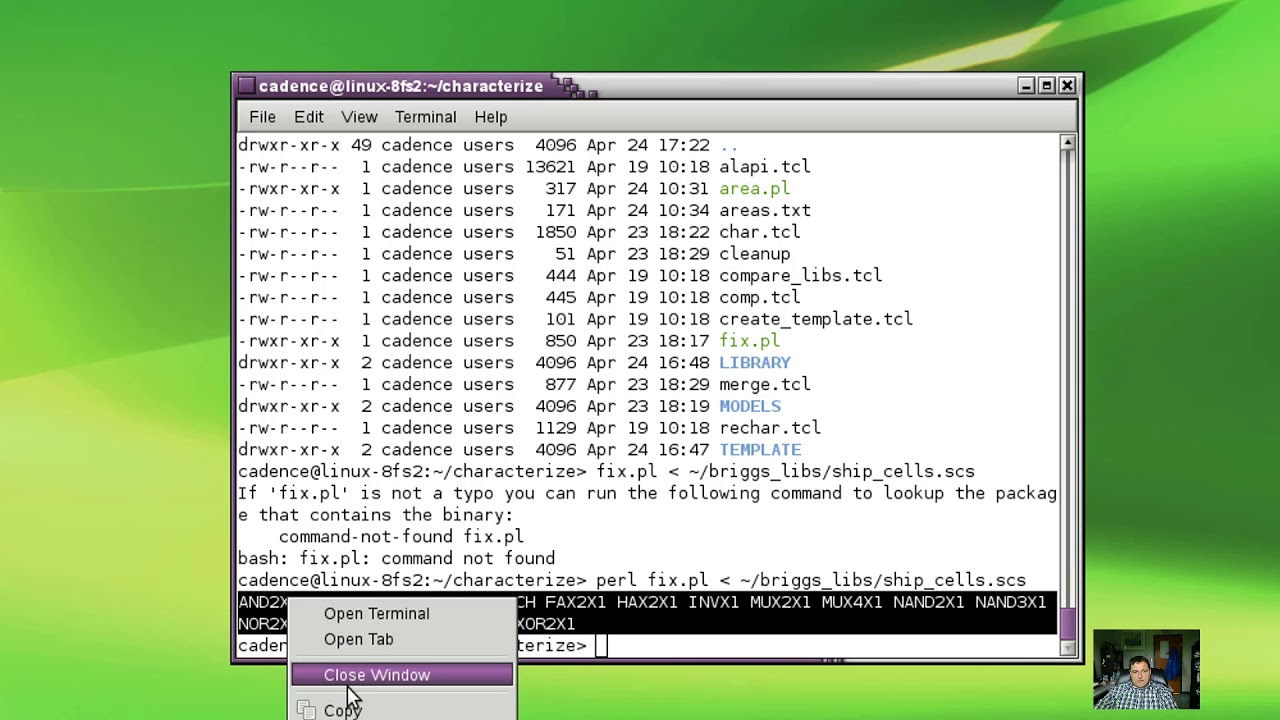Click the MODELS directory name
Viewport: 1280px width, 720px height.
pyautogui.click(x=750, y=407)
